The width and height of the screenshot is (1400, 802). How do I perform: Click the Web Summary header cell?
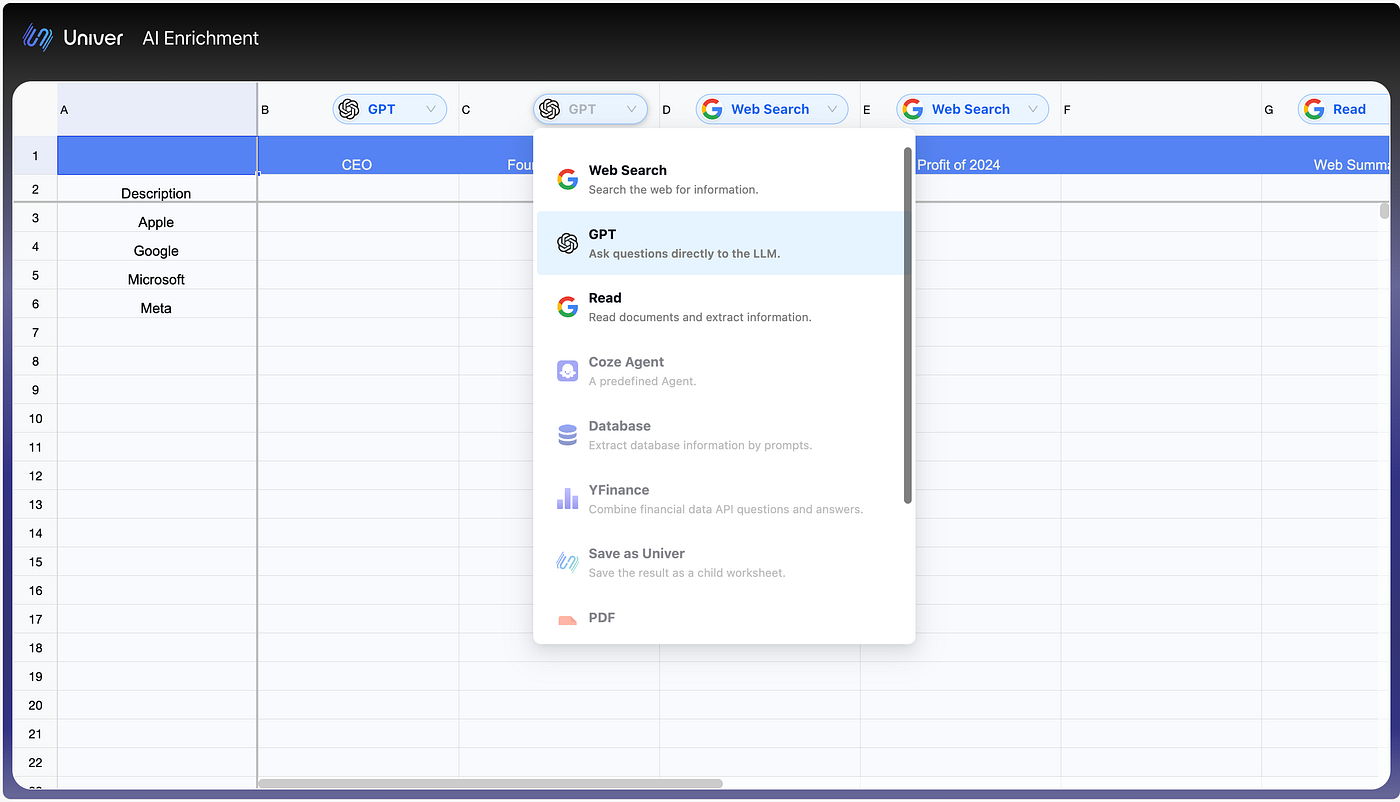click(x=1326, y=156)
